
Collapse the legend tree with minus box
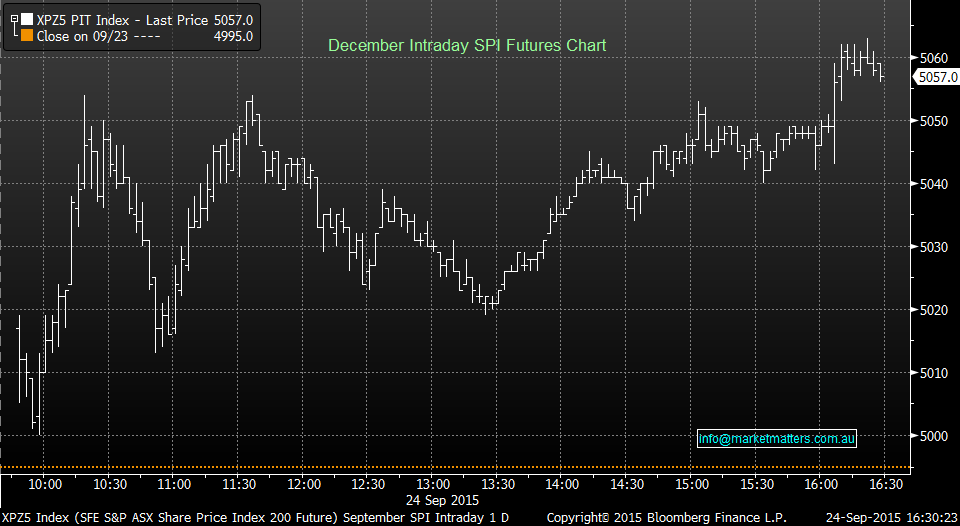[x=14, y=19]
